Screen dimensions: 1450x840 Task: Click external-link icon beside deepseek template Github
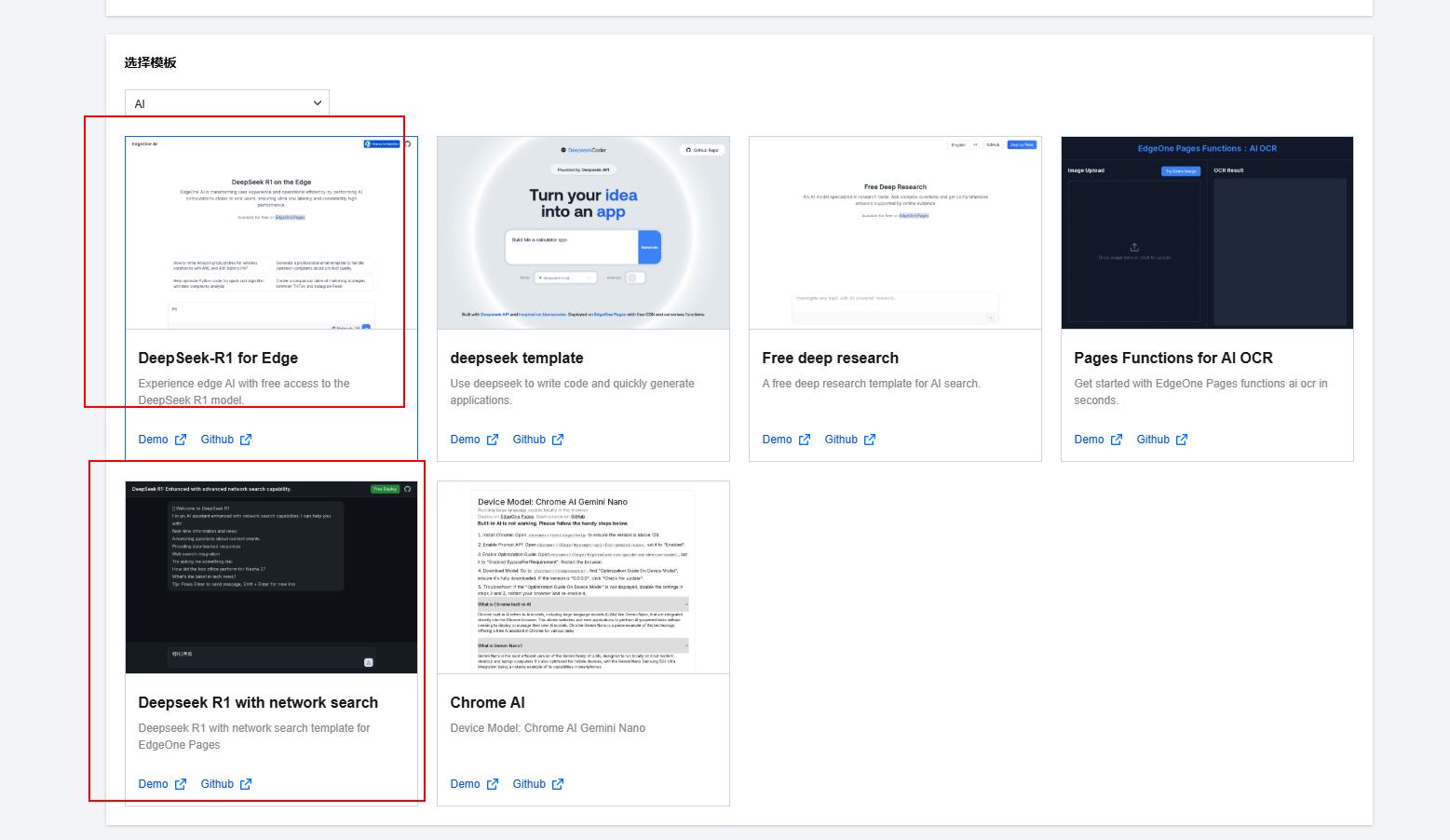(x=558, y=440)
